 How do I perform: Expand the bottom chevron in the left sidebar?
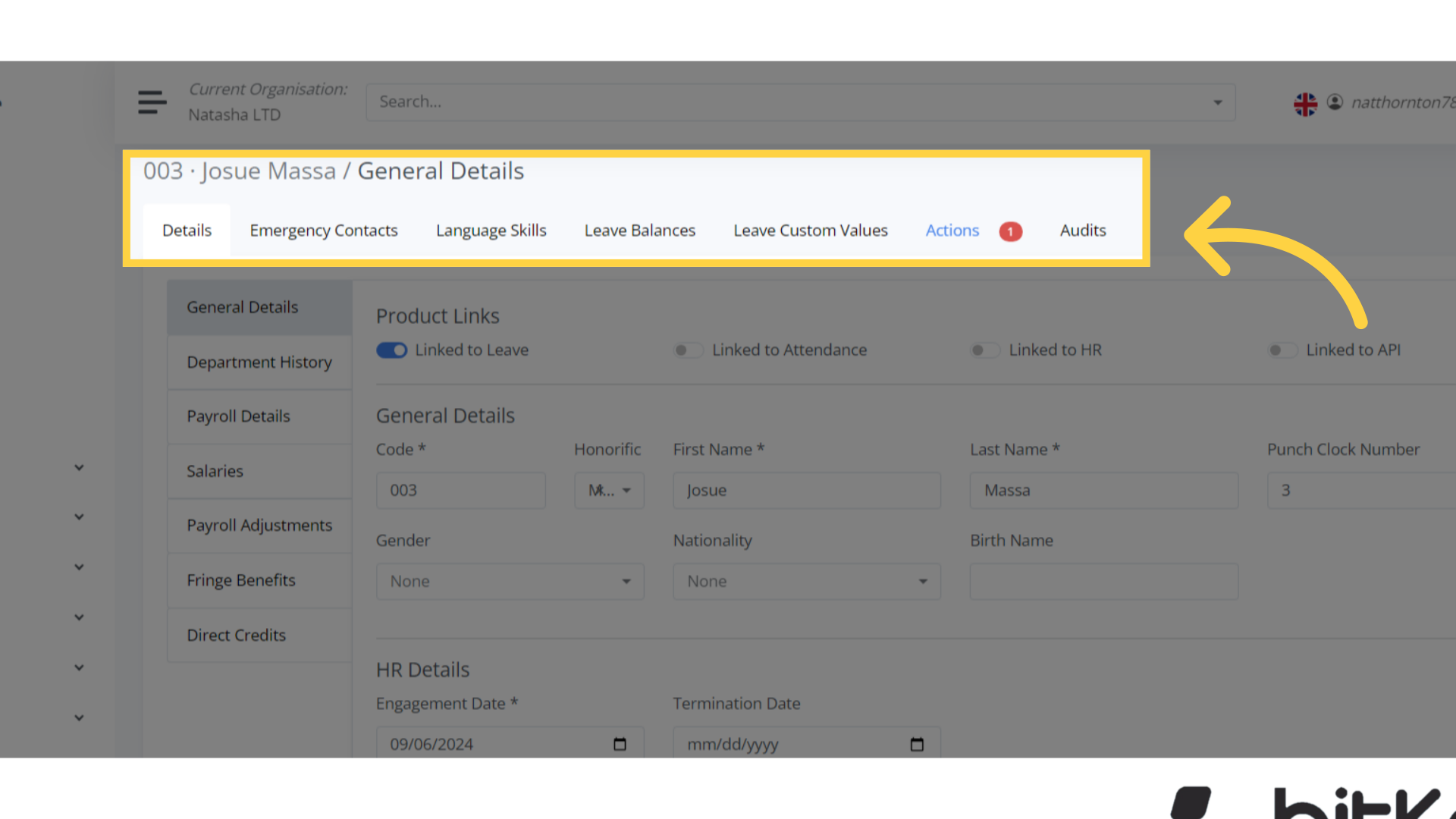coord(79,717)
